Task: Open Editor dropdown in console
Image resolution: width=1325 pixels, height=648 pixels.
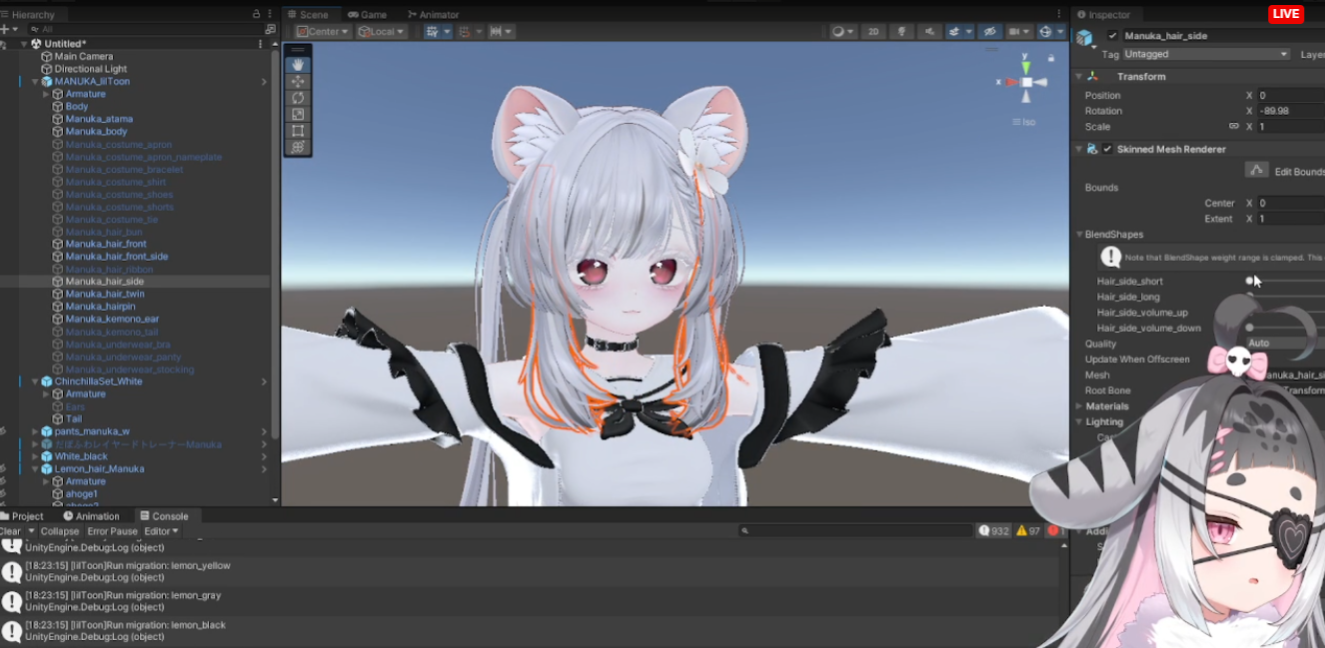Action: [x=161, y=531]
